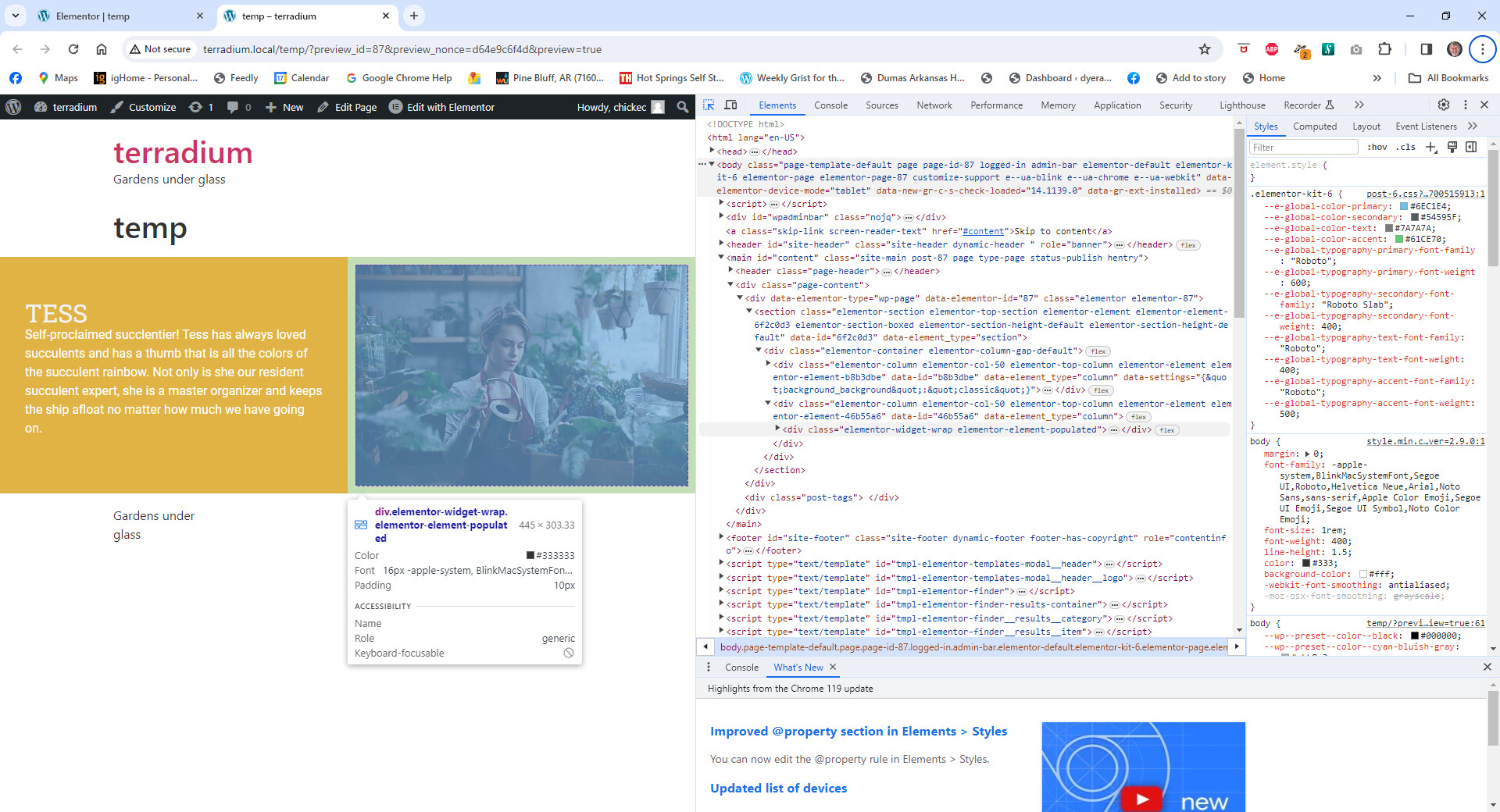Show more Styles pane tabs chevron
This screenshot has height=812, width=1500.
[1473, 126]
